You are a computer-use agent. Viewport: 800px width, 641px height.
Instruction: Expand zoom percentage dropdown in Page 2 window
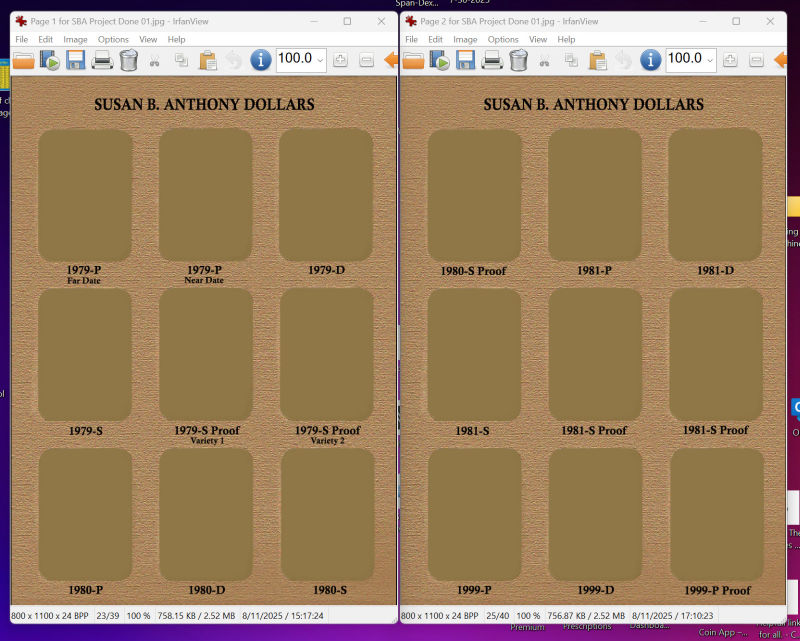pyautogui.click(x=710, y=60)
